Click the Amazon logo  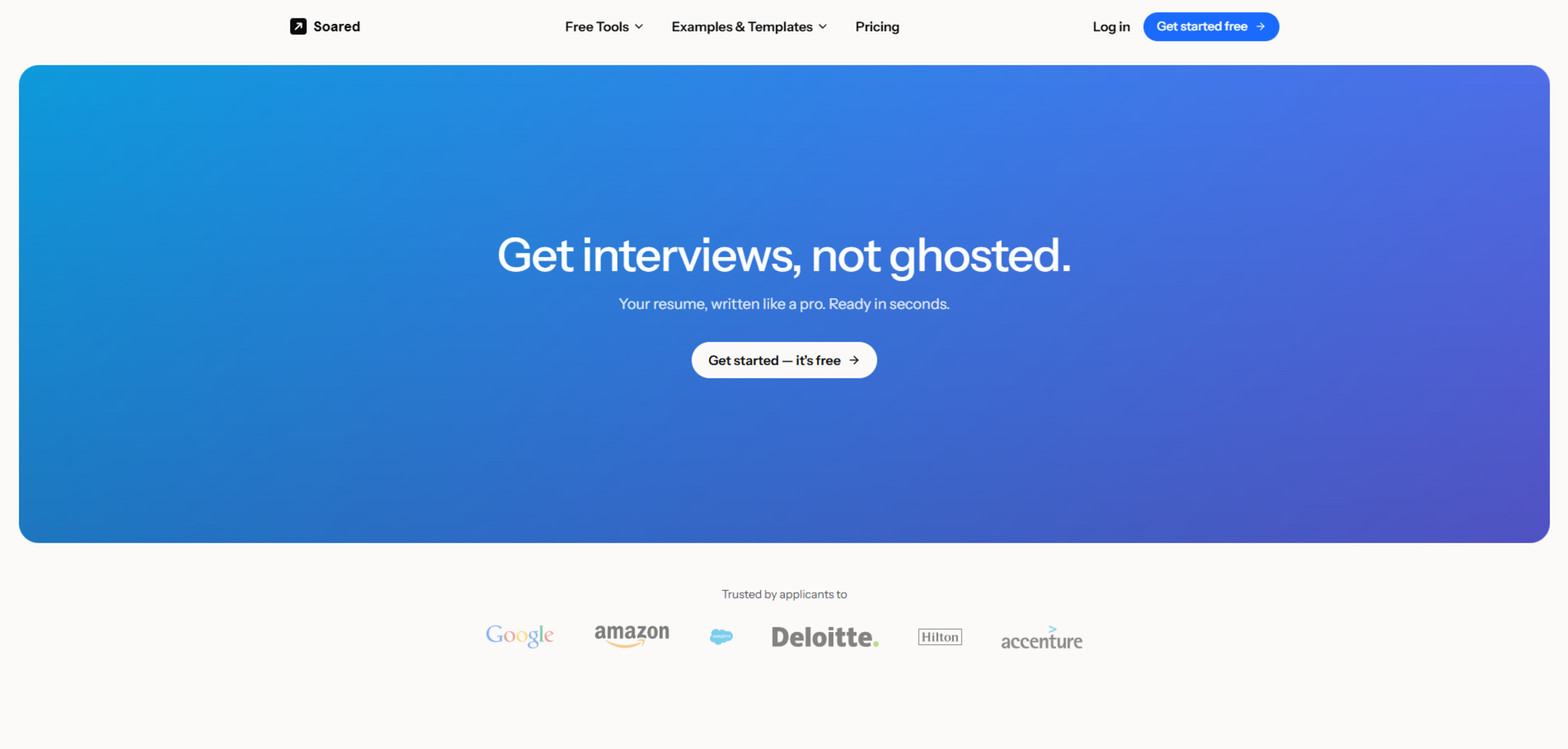pyautogui.click(x=632, y=636)
